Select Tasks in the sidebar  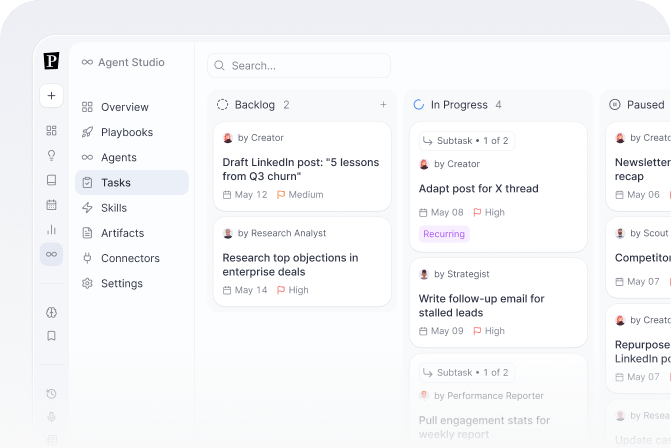pos(132,183)
